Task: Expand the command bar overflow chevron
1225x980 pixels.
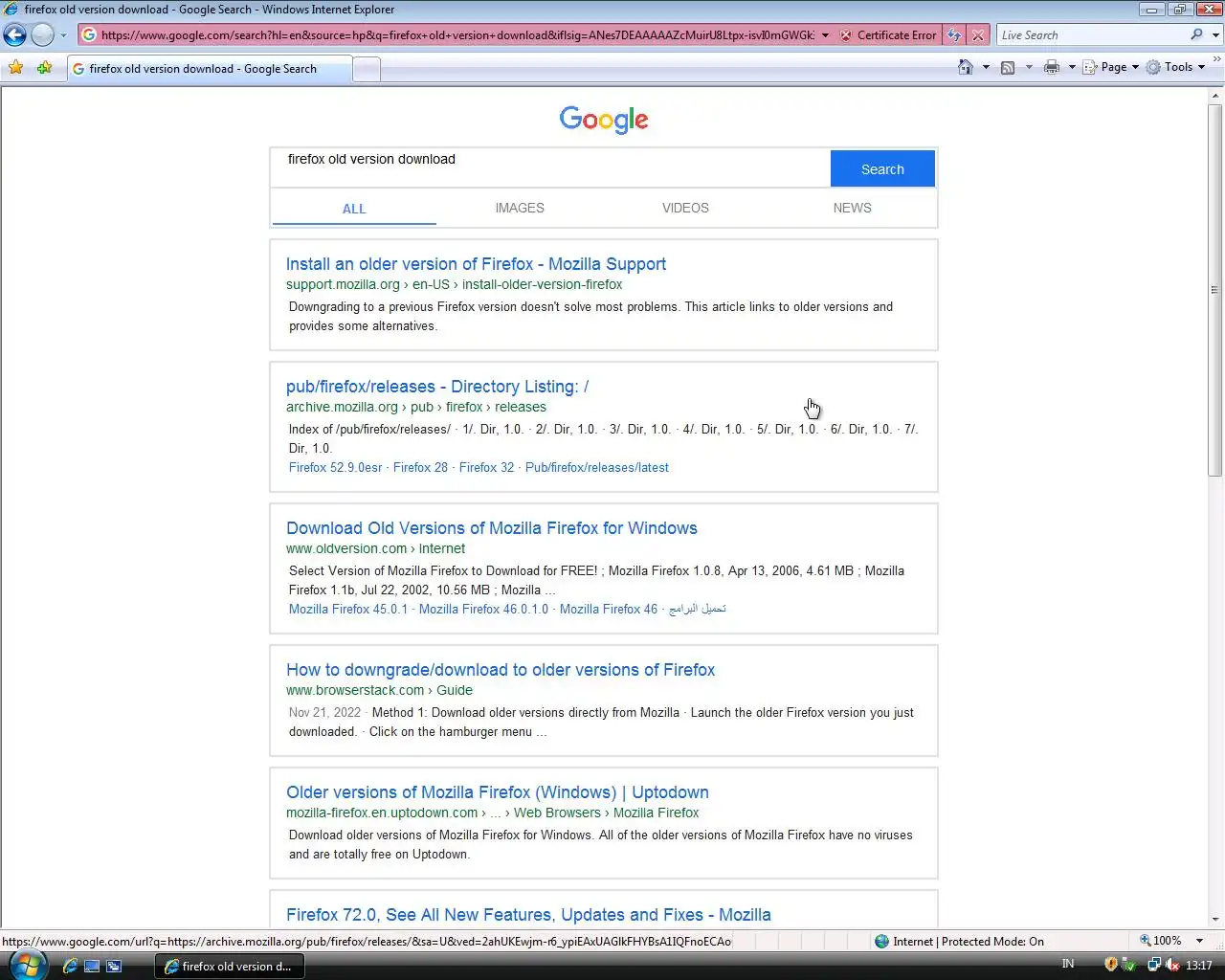Action: point(1217,60)
